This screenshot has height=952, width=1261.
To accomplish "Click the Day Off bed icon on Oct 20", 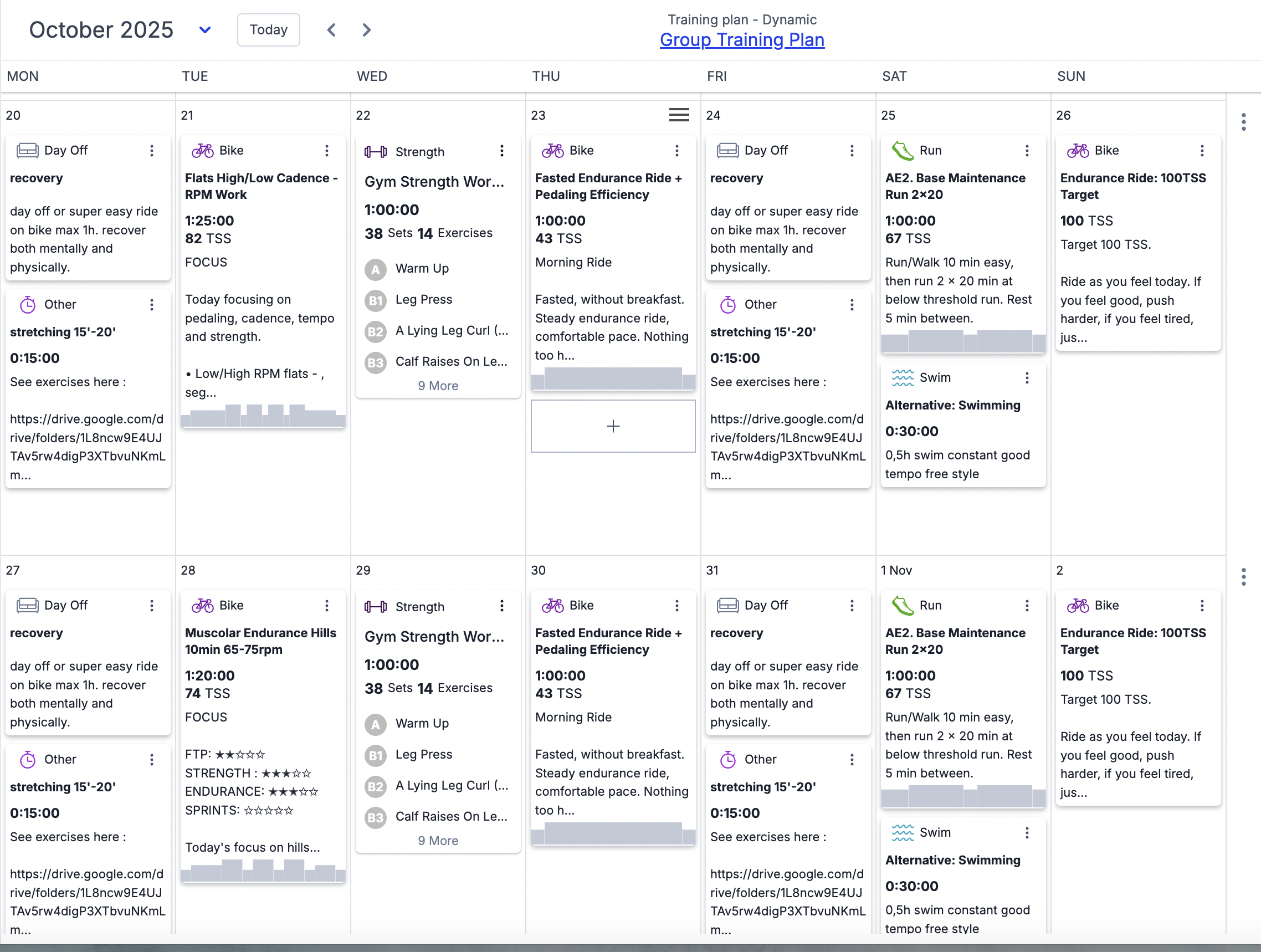I will pos(27,151).
